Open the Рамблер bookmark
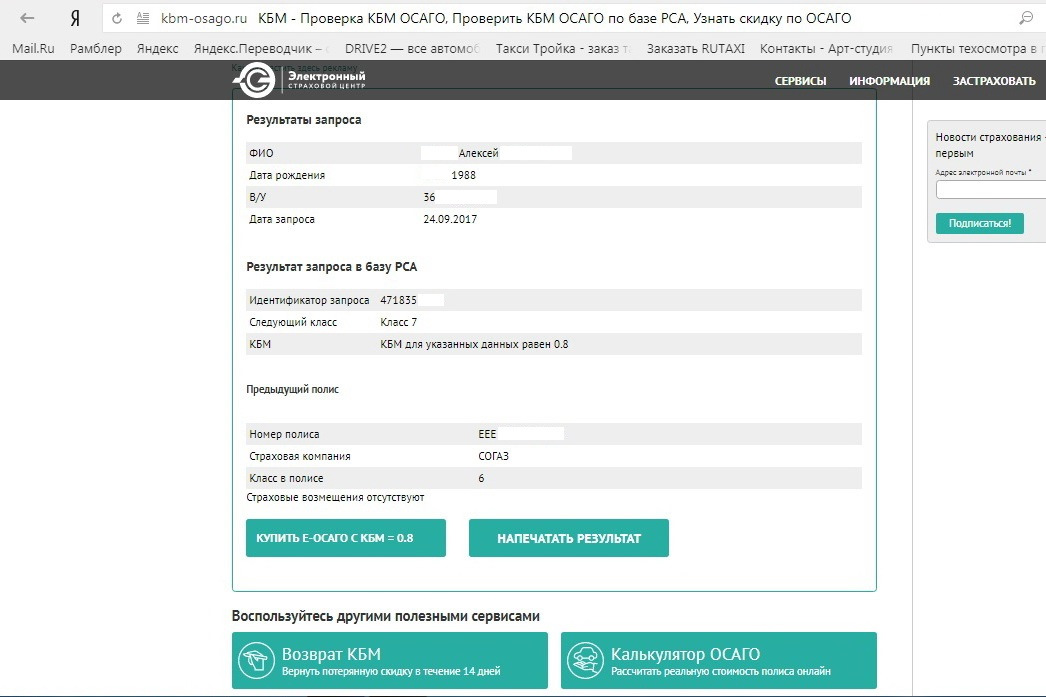This screenshot has width=1046, height=697. coord(96,49)
